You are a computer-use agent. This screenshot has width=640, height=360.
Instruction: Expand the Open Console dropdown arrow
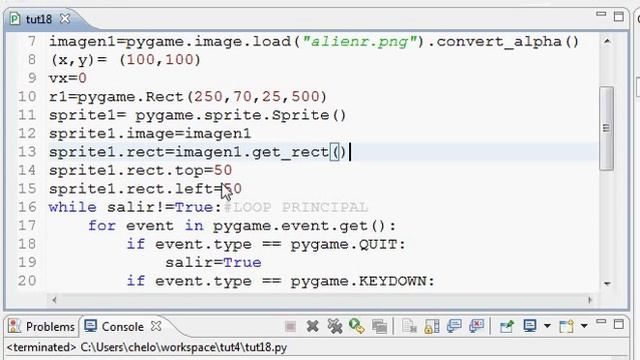[x=584, y=326]
